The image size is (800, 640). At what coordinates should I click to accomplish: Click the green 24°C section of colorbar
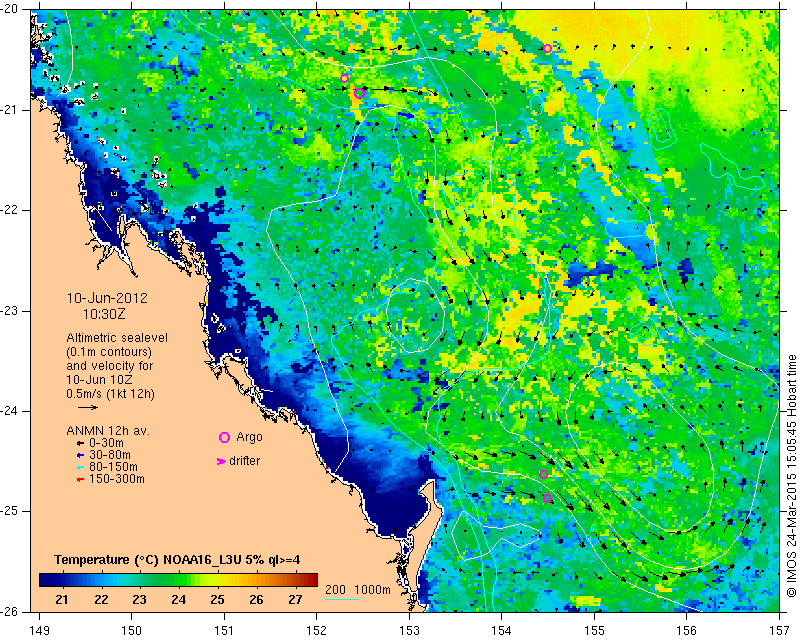[178, 580]
